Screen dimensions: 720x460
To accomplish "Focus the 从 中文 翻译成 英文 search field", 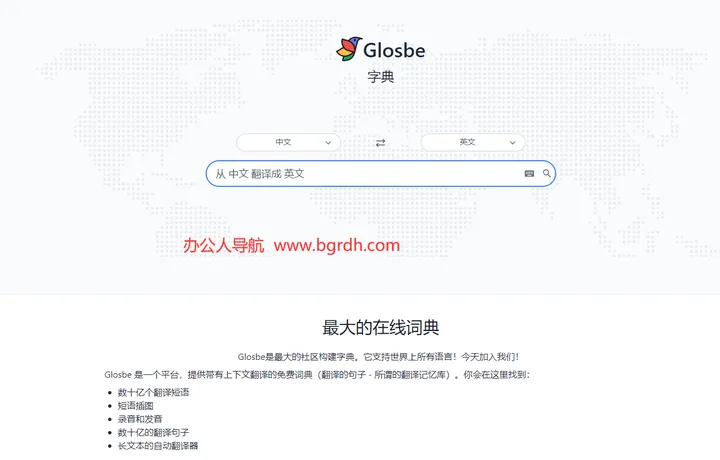I will point(381,174).
